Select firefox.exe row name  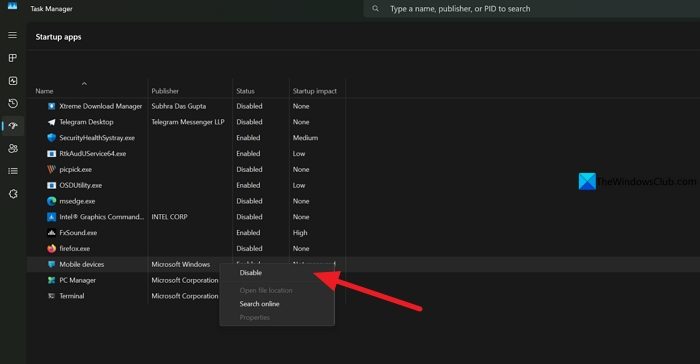coord(75,248)
